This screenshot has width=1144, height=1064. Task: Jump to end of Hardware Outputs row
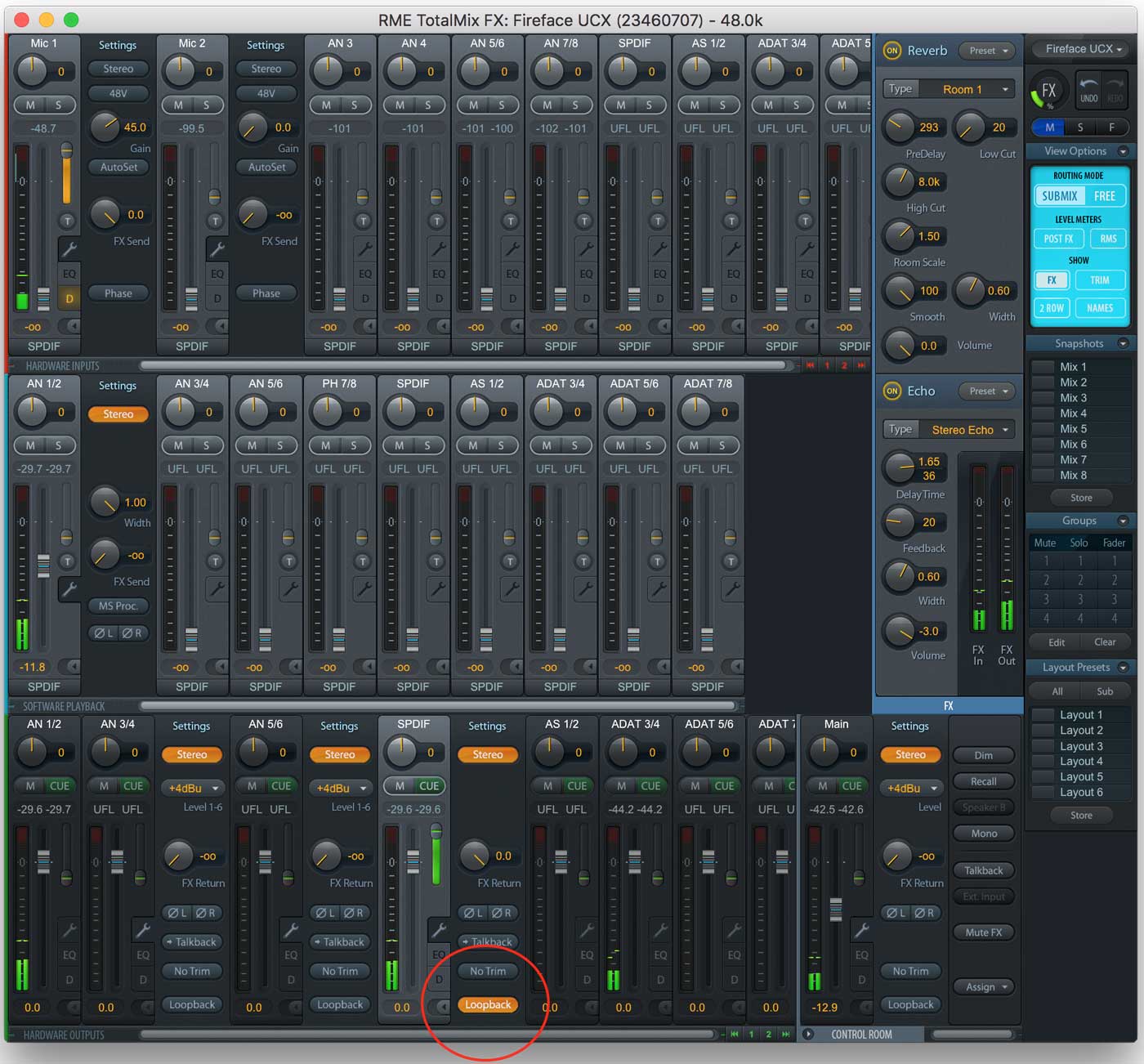pyautogui.click(x=786, y=1034)
